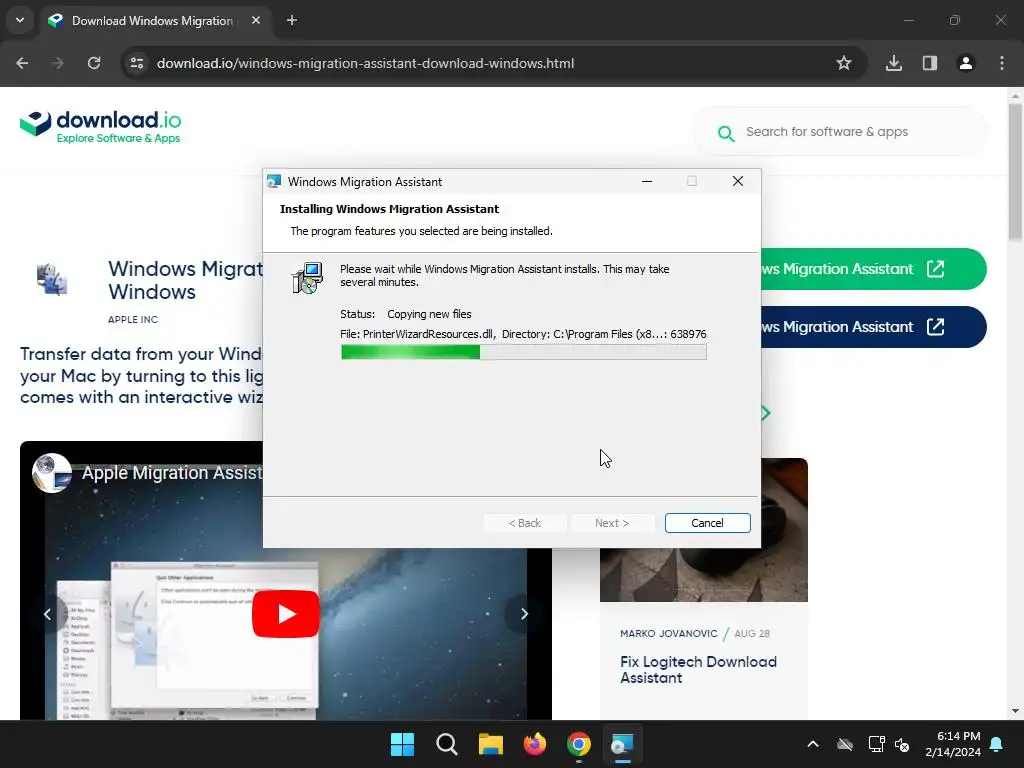The image size is (1024, 768).
Task: Open File Explorer from taskbar
Action: pos(490,744)
